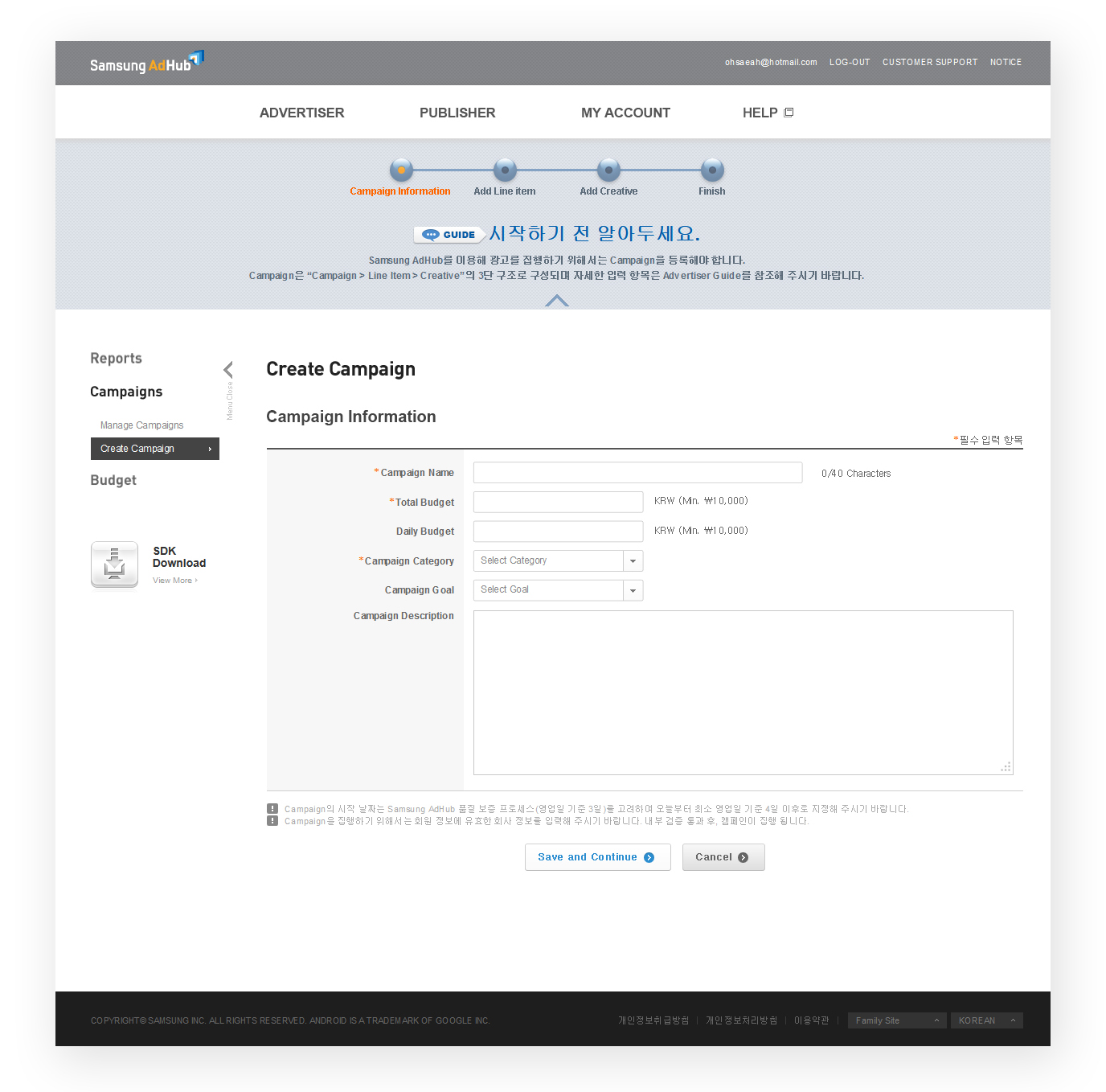Click View More under SDK Download
This screenshot has height=1092, width=1106.
174,581
